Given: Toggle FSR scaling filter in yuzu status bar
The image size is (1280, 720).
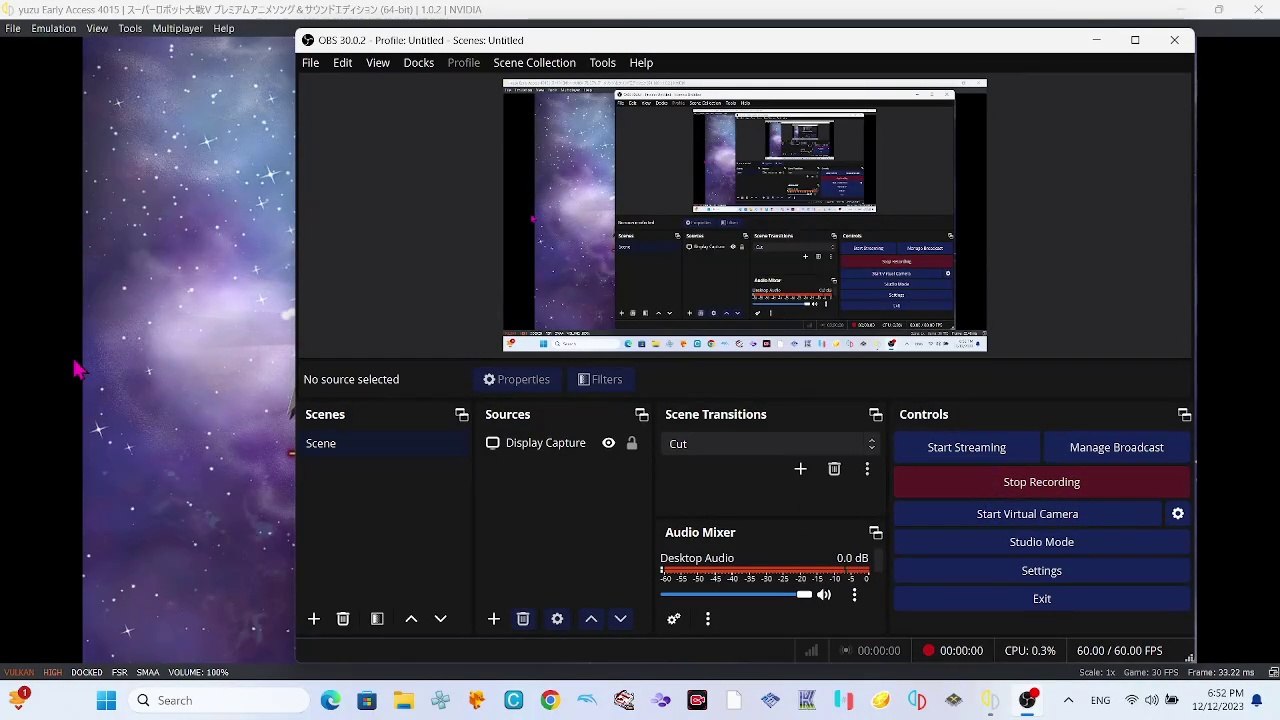Looking at the screenshot, I should click(119, 672).
